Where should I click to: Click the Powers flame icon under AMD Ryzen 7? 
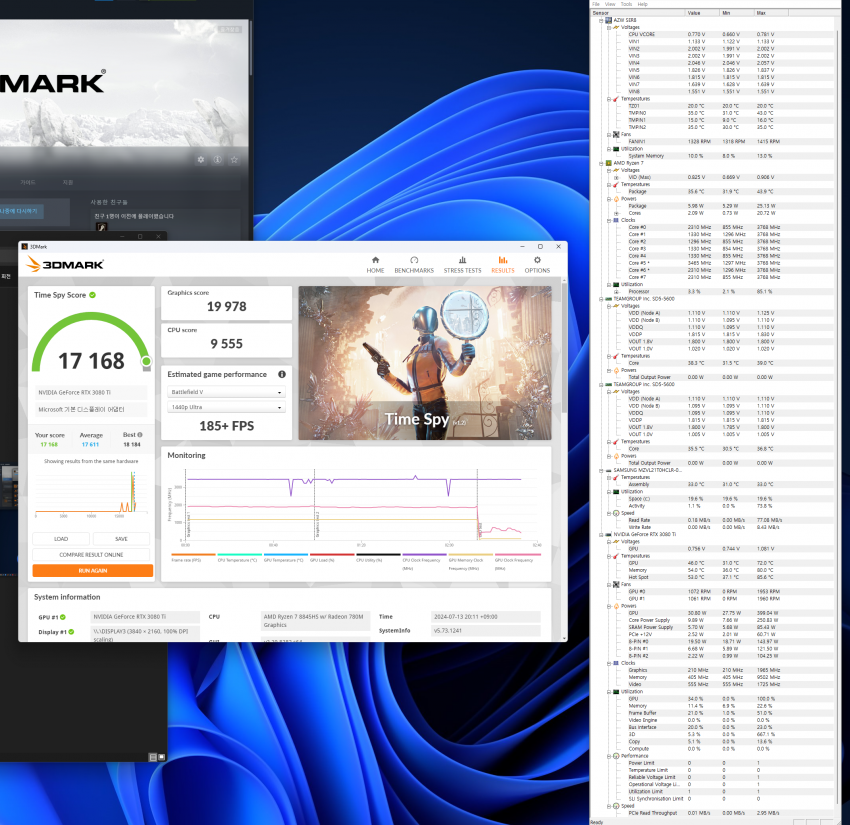[616, 199]
